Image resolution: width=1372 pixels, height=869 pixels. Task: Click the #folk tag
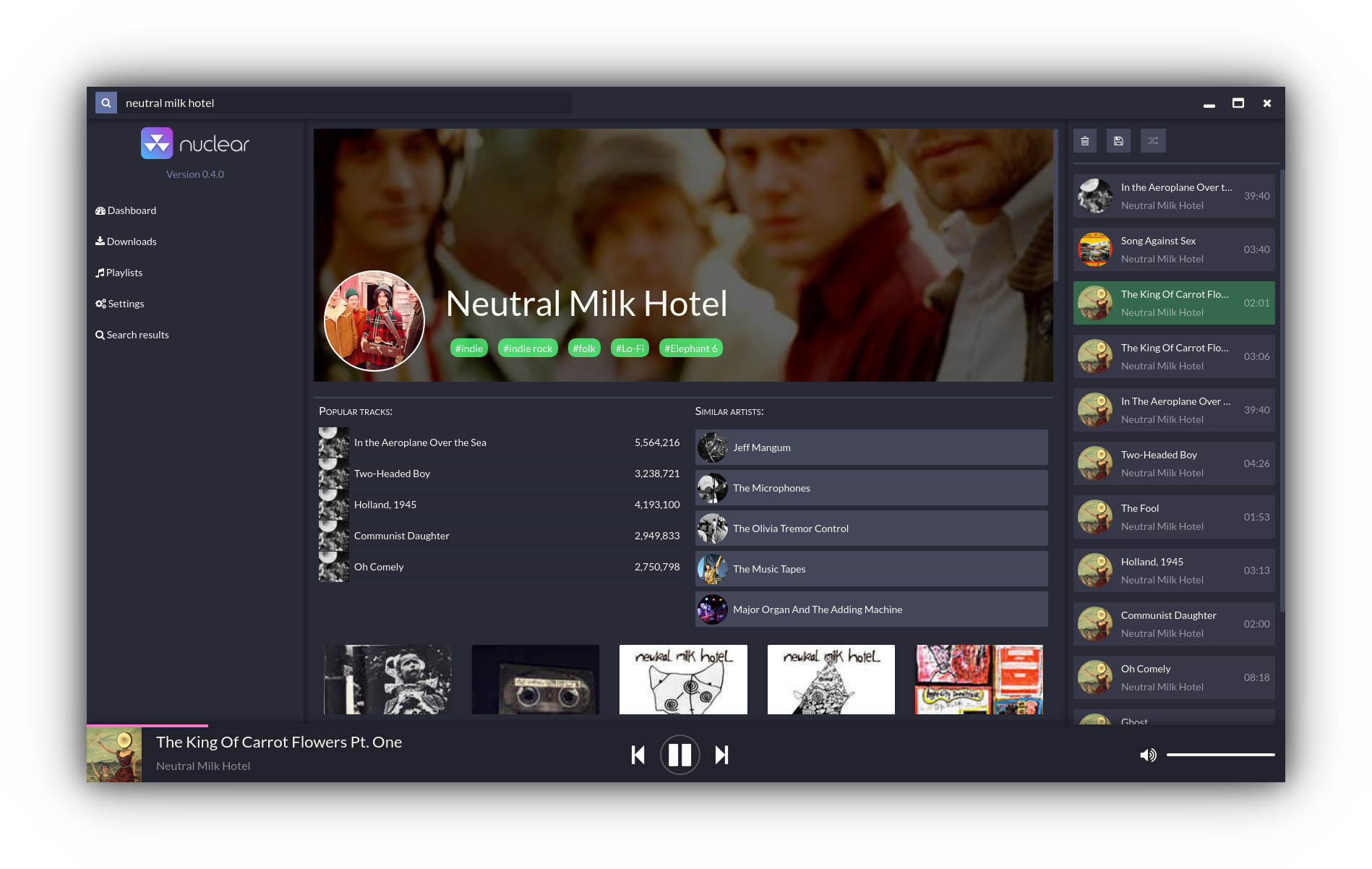click(x=584, y=348)
